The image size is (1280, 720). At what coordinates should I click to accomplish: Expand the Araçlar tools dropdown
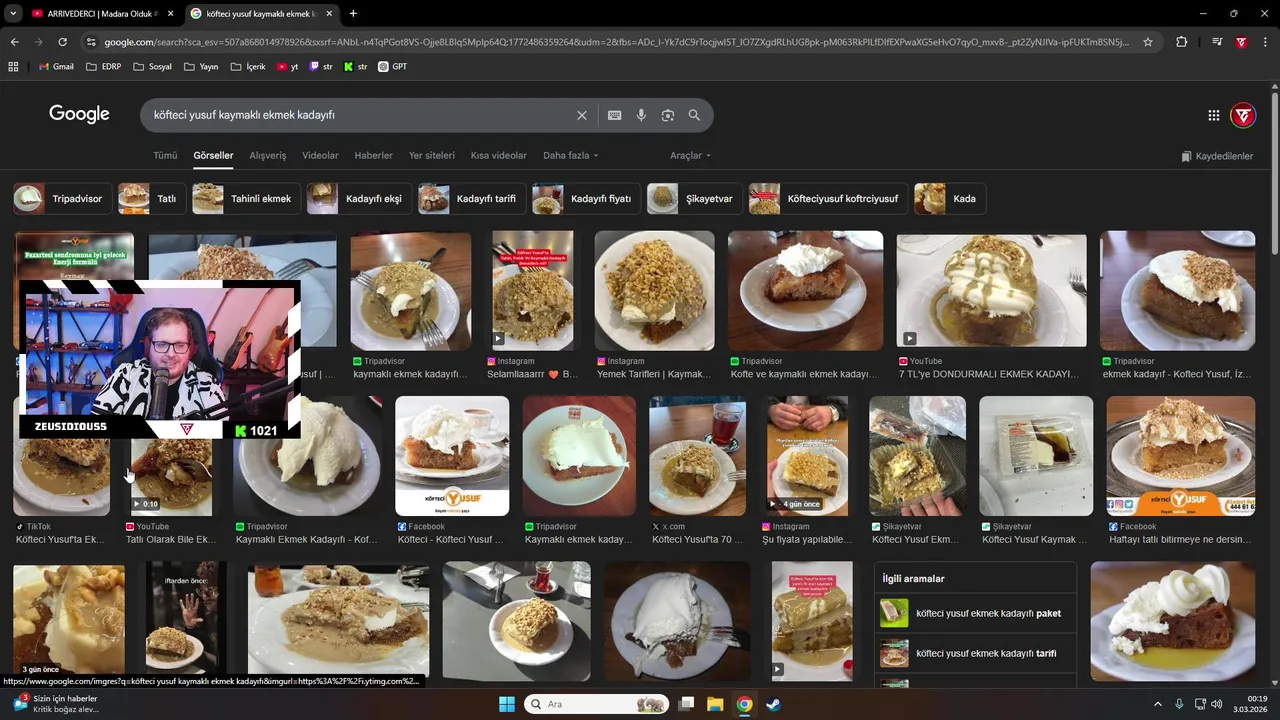click(691, 156)
